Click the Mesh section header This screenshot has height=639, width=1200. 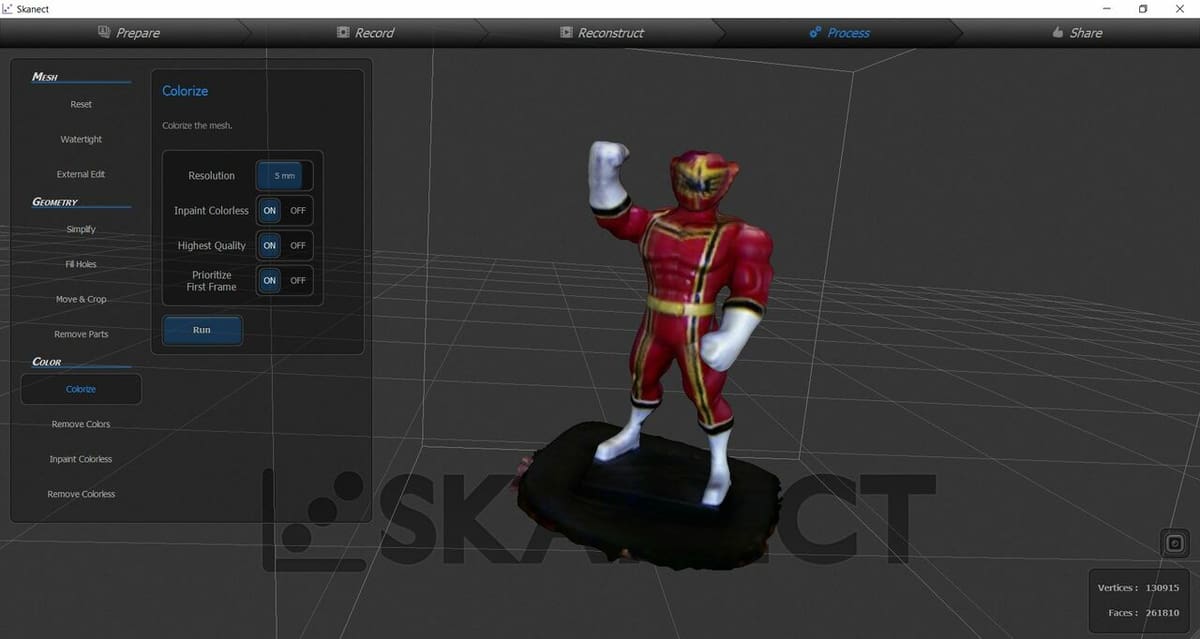(x=45, y=77)
